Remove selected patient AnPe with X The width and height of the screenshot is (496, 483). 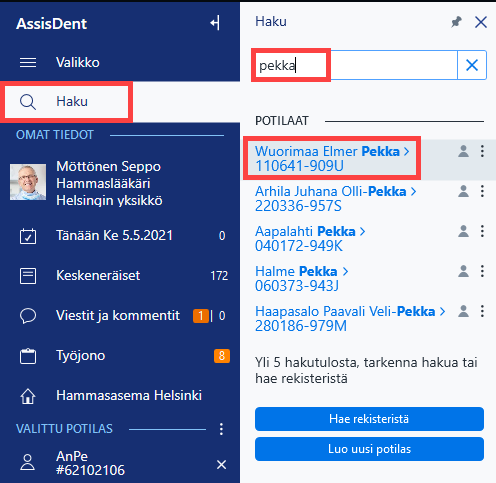(222, 464)
